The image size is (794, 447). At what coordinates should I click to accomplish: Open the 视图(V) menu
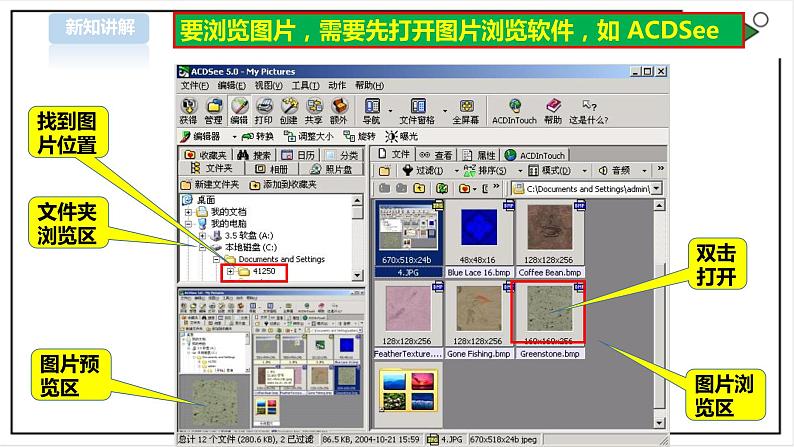pos(268,86)
